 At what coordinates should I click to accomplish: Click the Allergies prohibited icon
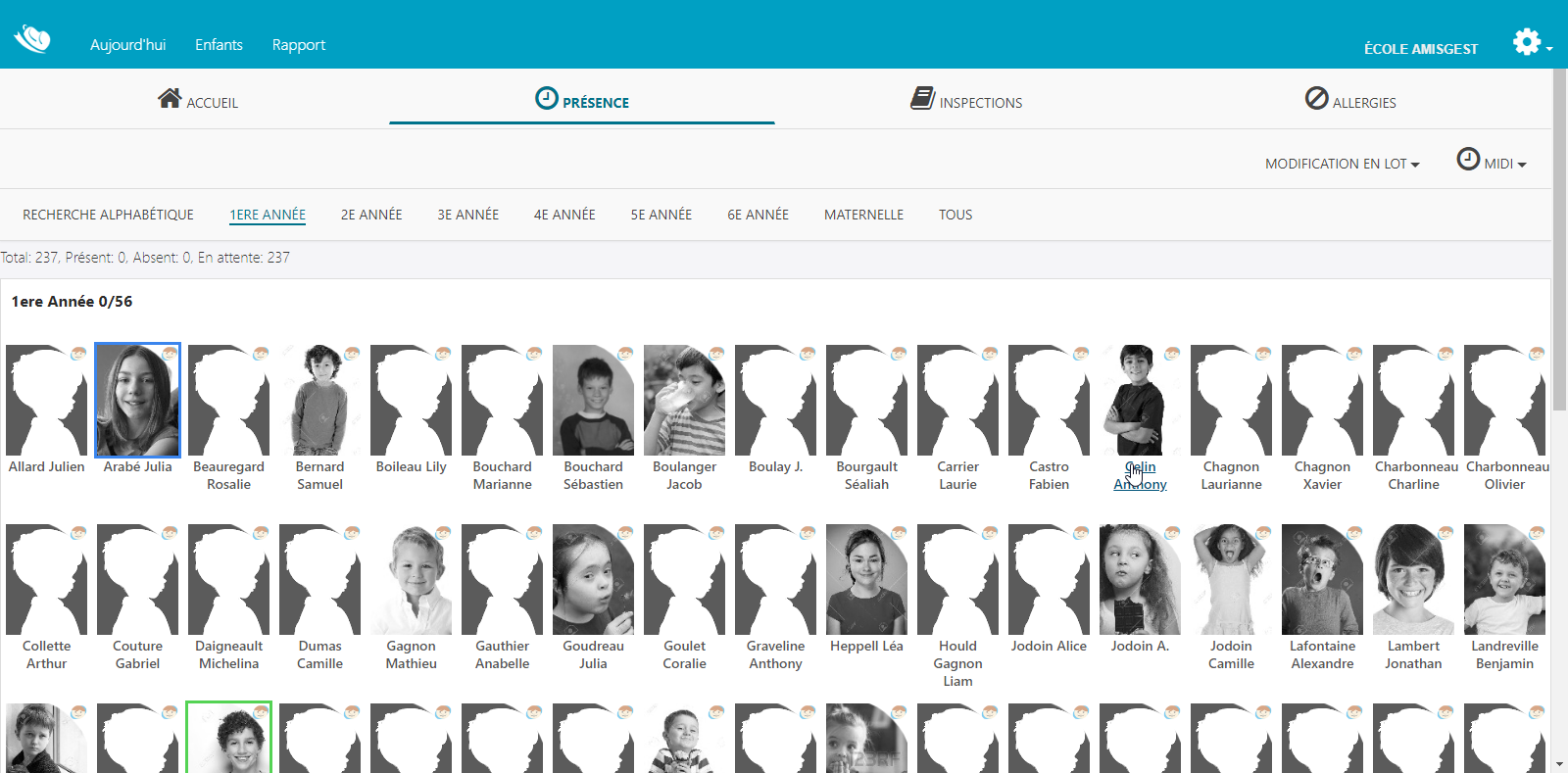point(1317,98)
